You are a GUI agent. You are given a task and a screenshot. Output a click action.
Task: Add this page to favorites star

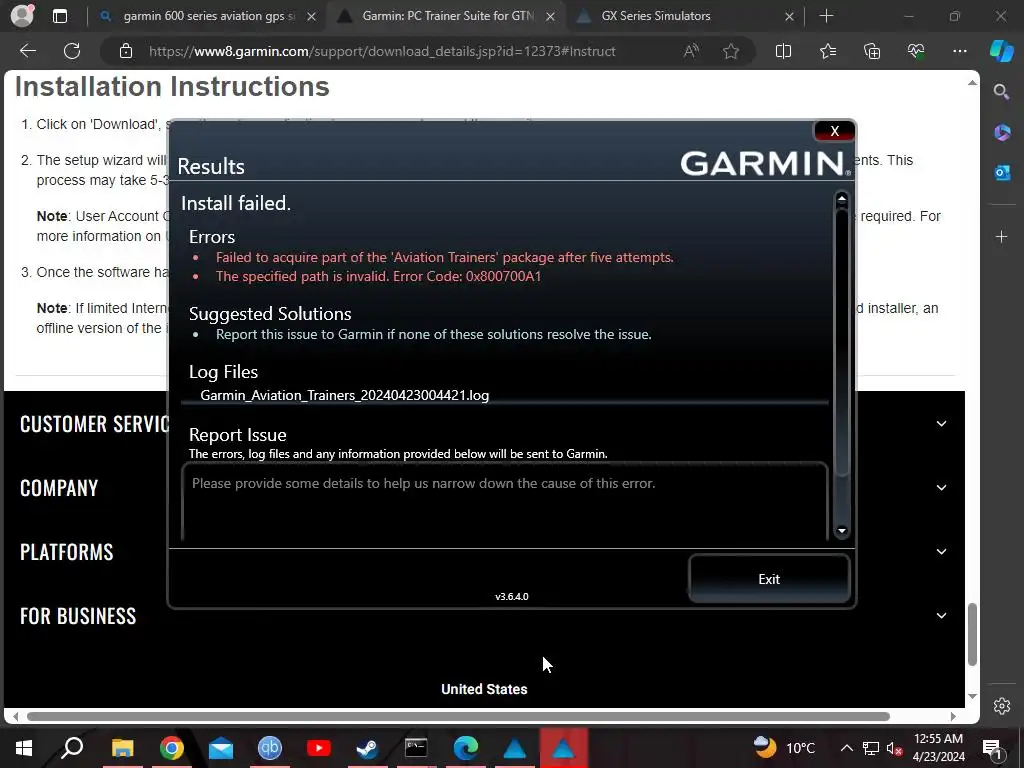click(x=731, y=51)
